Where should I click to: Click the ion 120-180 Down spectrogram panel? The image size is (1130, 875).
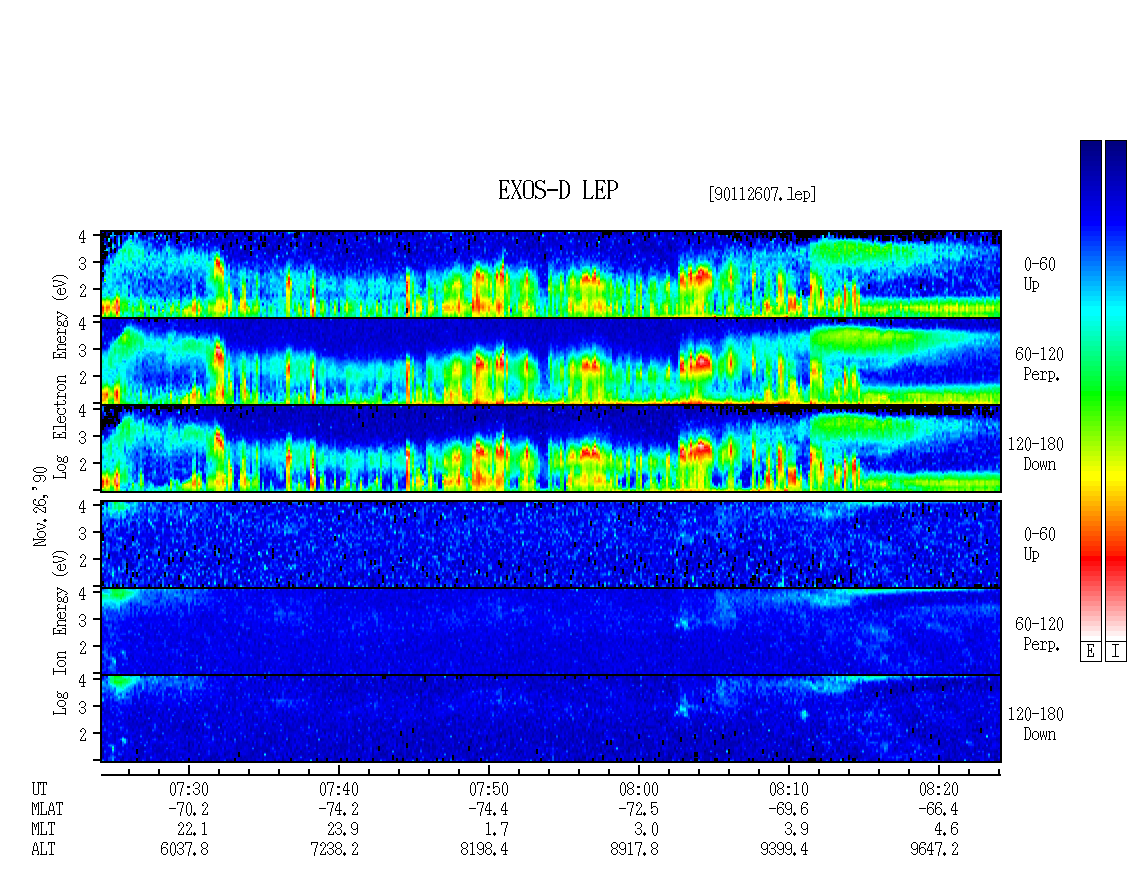point(551,719)
